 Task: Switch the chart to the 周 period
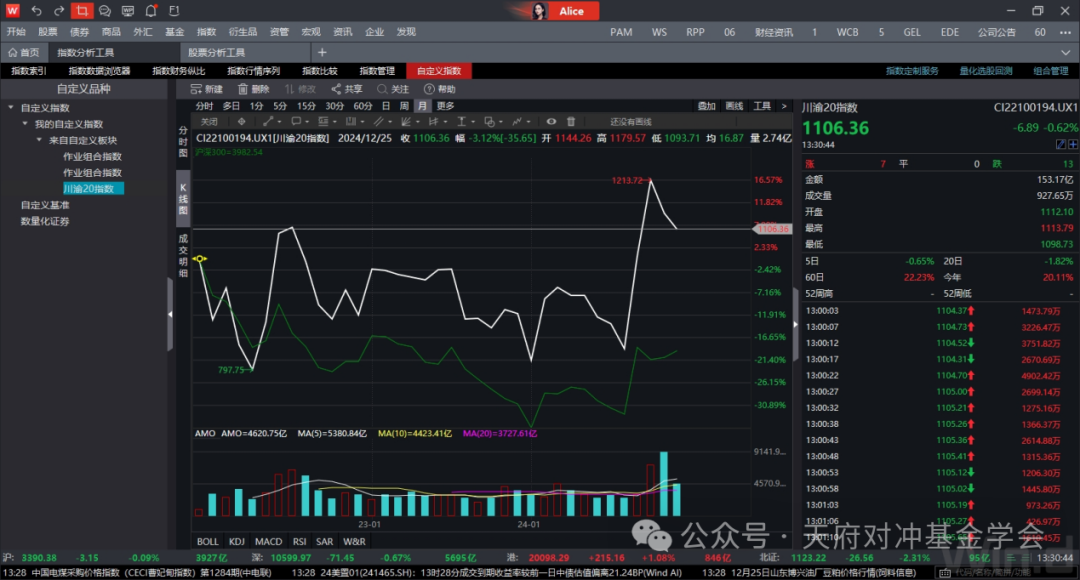point(404,106)
